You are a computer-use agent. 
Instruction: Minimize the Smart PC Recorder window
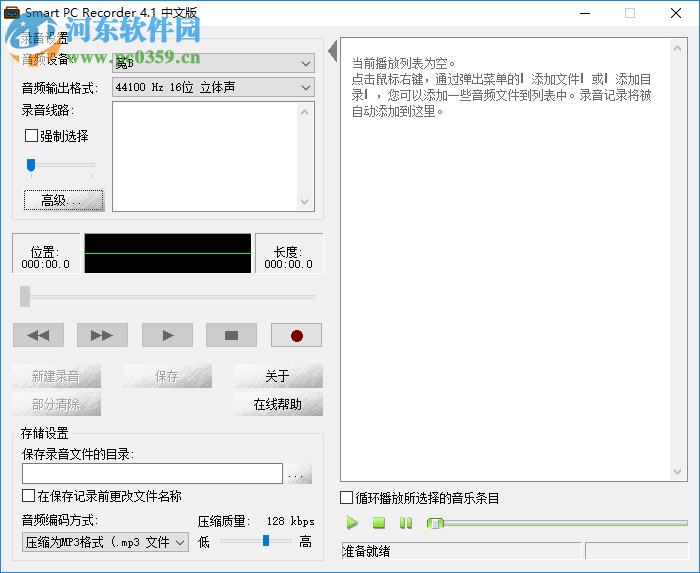[x=585, y=13]
